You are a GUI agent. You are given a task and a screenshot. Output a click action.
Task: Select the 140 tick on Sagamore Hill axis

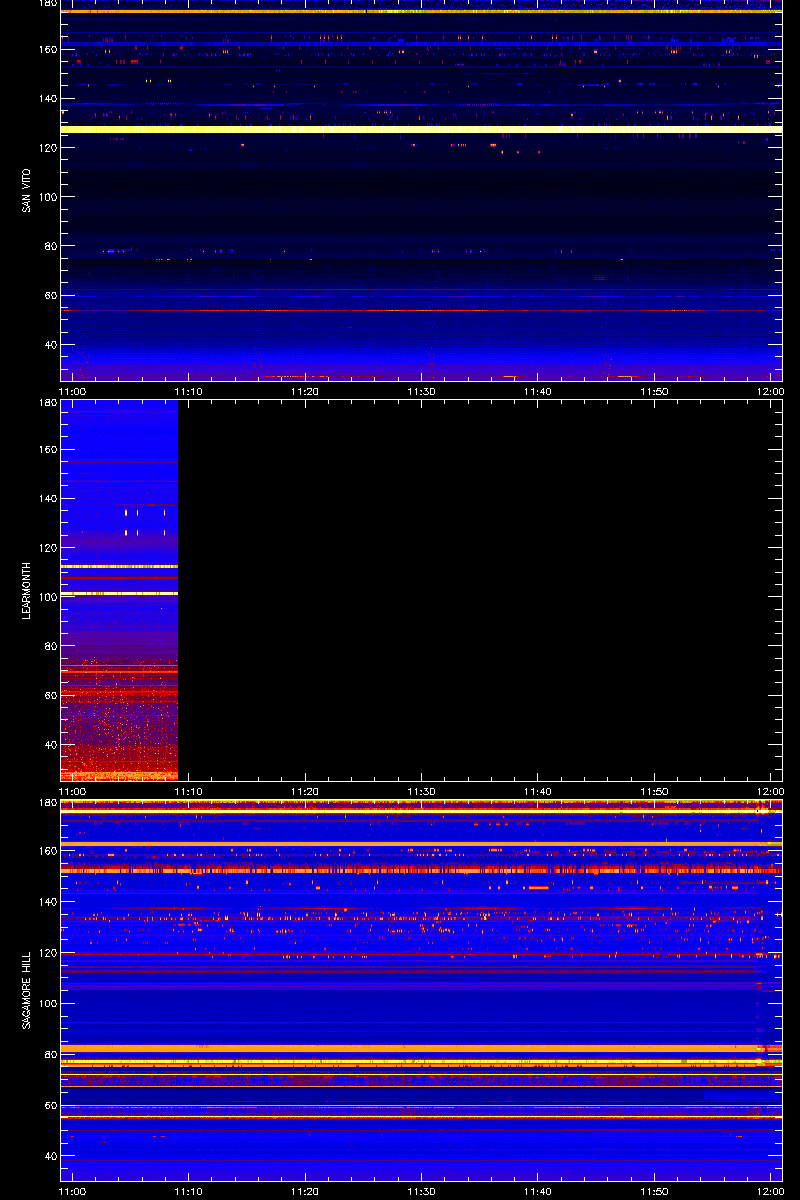[x=46, y=902]
